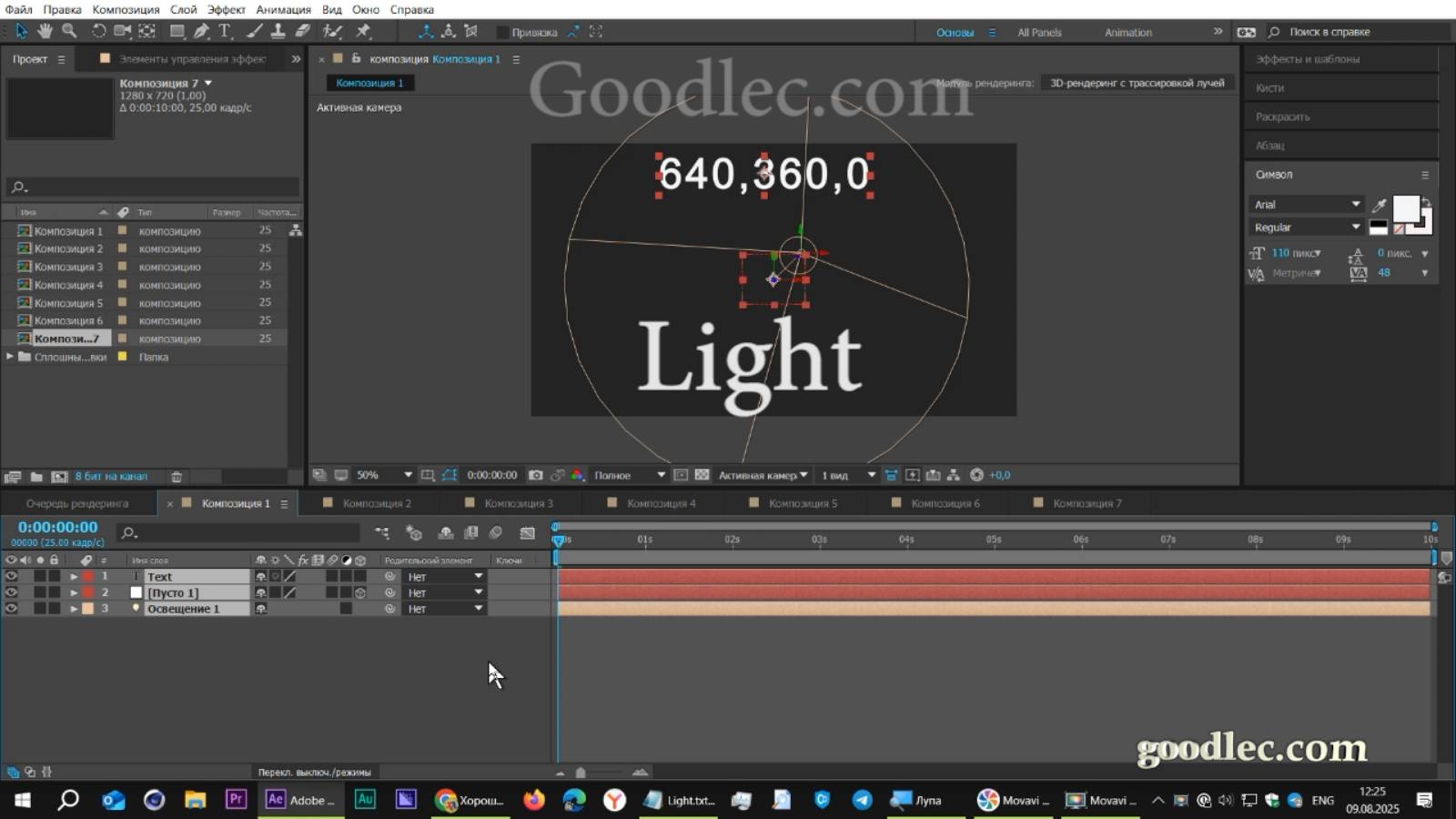
Task: Open the Активная камера view dropdown
Action: (759, 474)
